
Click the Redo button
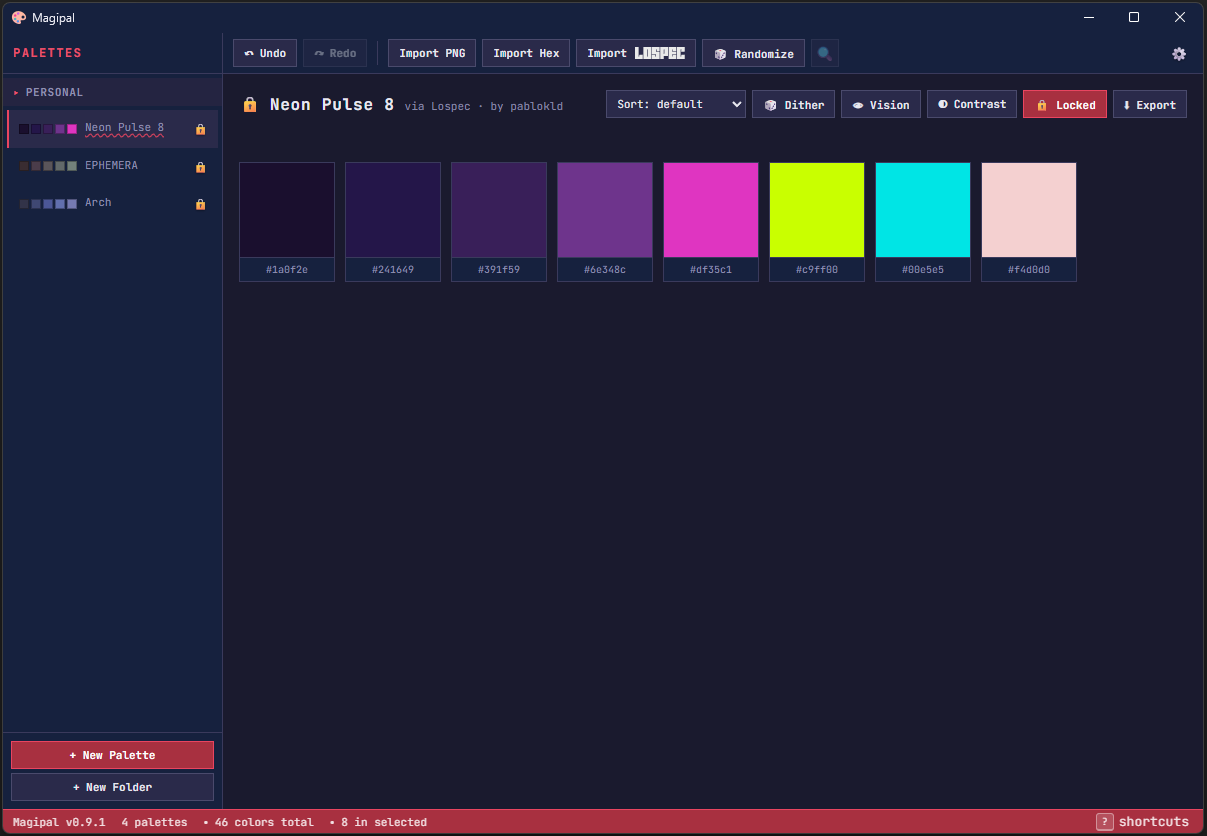click(335, 53)
